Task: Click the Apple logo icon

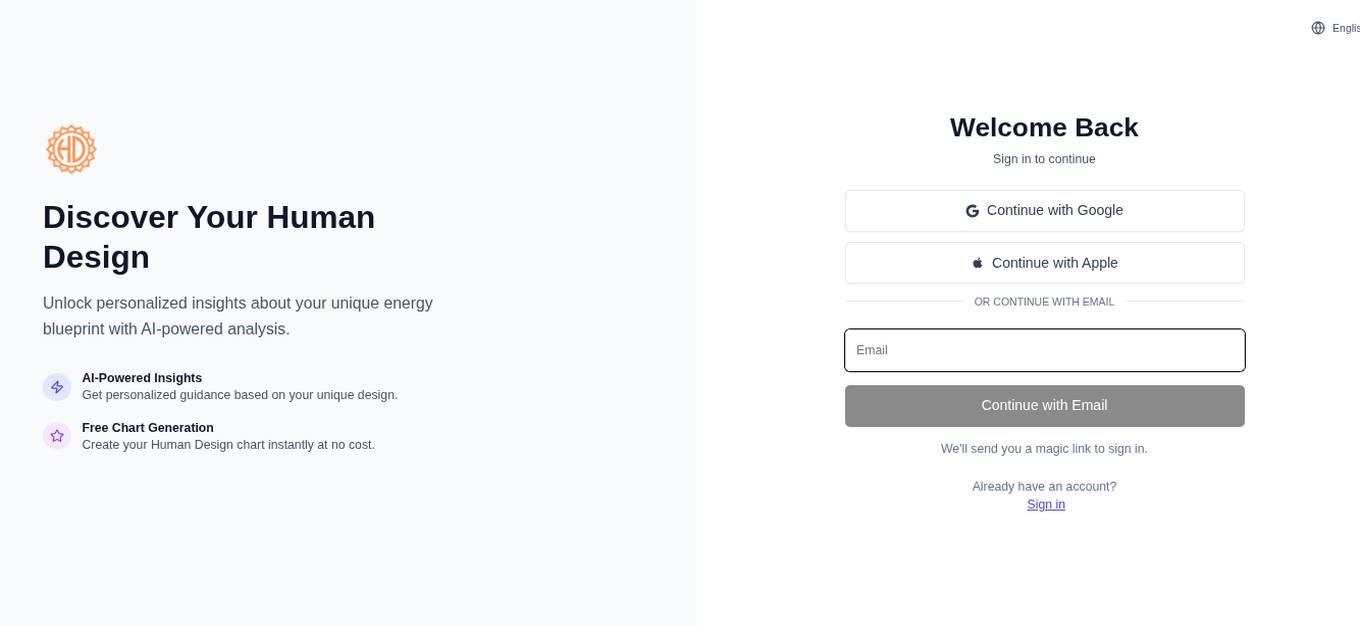Action: (x=977, y=262)
